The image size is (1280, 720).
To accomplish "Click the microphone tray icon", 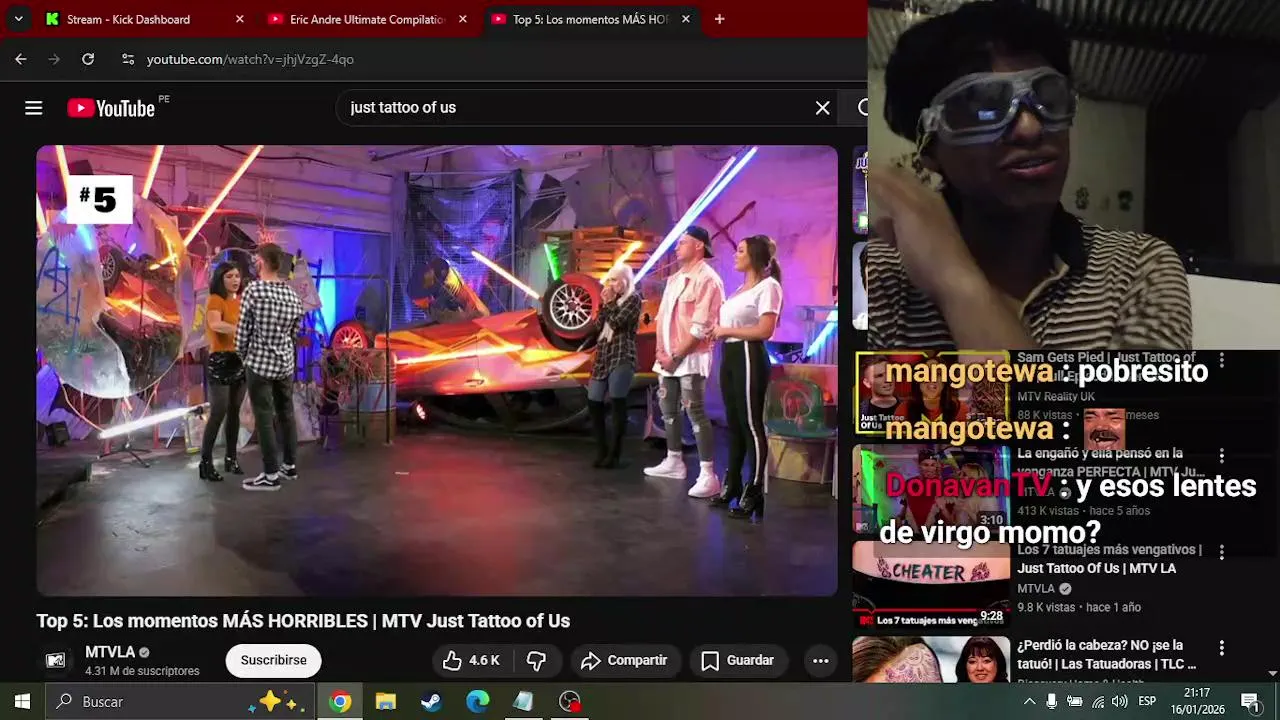I will pyautogui.click(x=1051, y=702).
